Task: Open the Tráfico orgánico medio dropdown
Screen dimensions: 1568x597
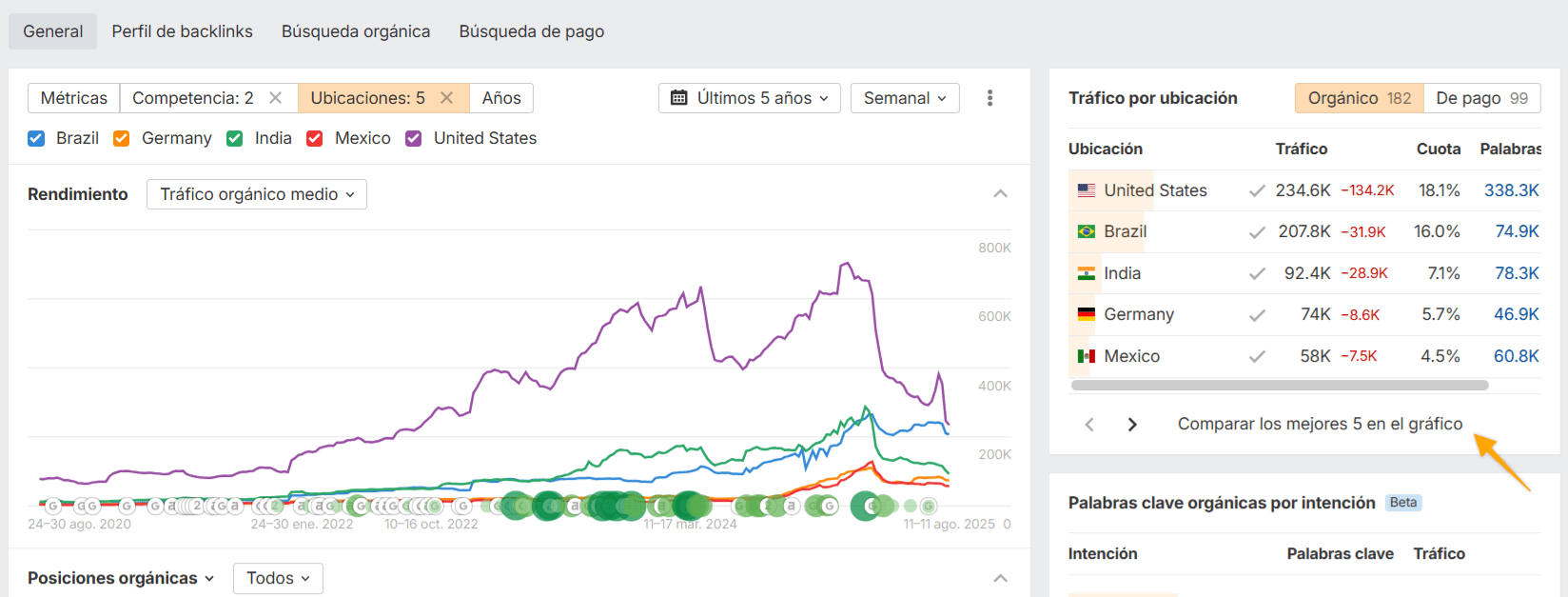Action: click(257, 194)
